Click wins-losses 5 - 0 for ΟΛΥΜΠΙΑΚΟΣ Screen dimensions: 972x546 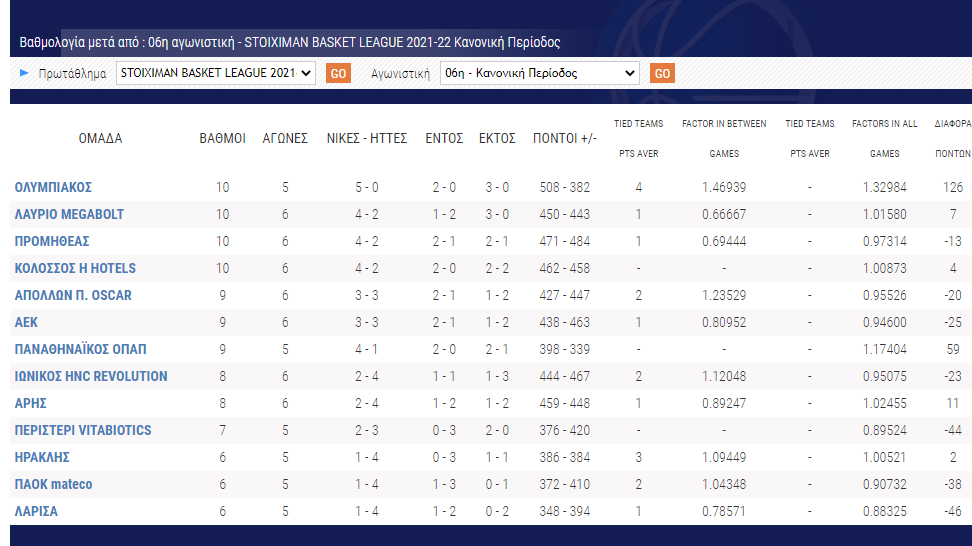367,187
